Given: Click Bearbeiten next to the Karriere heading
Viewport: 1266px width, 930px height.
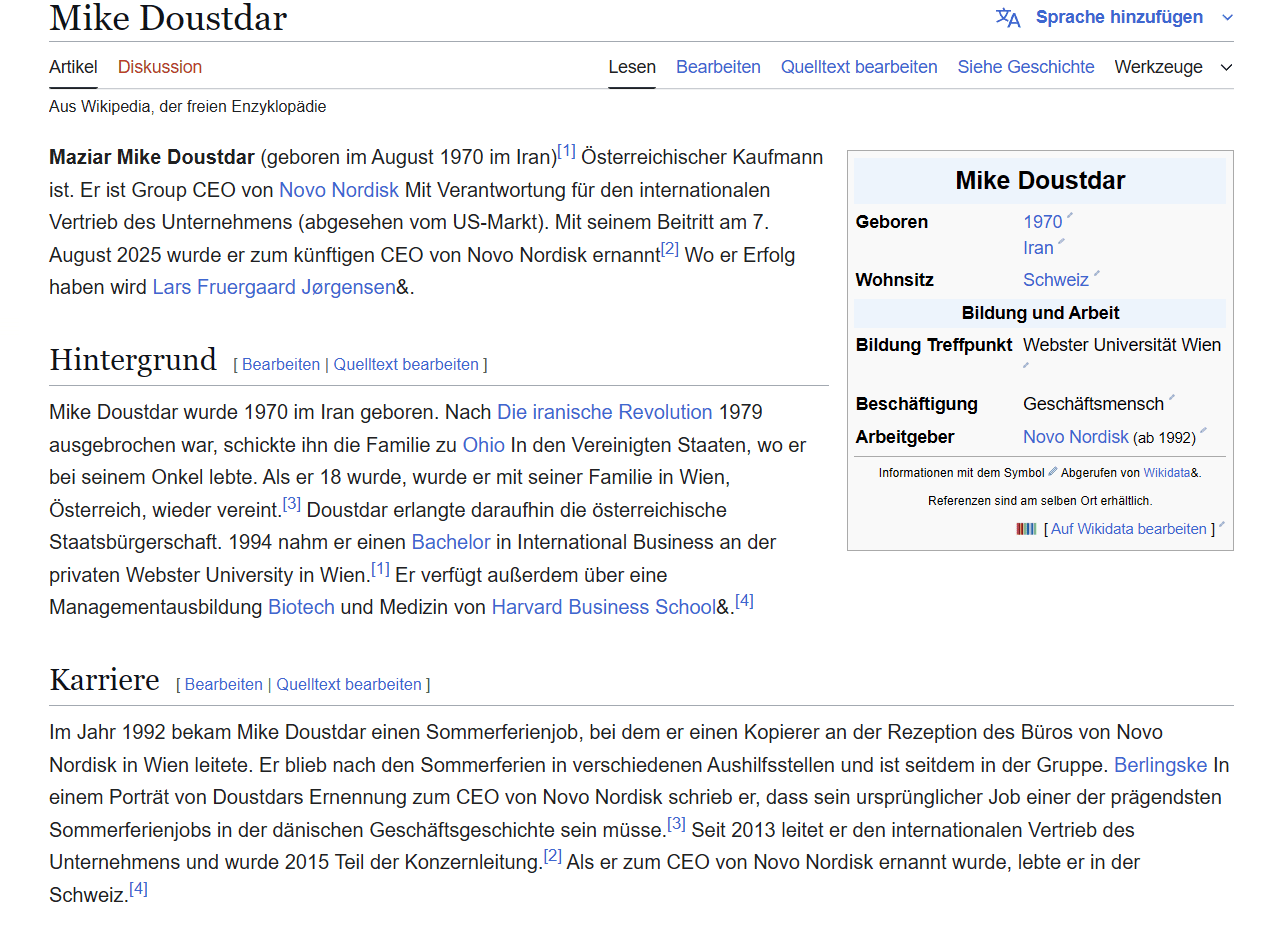Looking at the screenshot, I should pyautogui.click(x=224, y=685).
